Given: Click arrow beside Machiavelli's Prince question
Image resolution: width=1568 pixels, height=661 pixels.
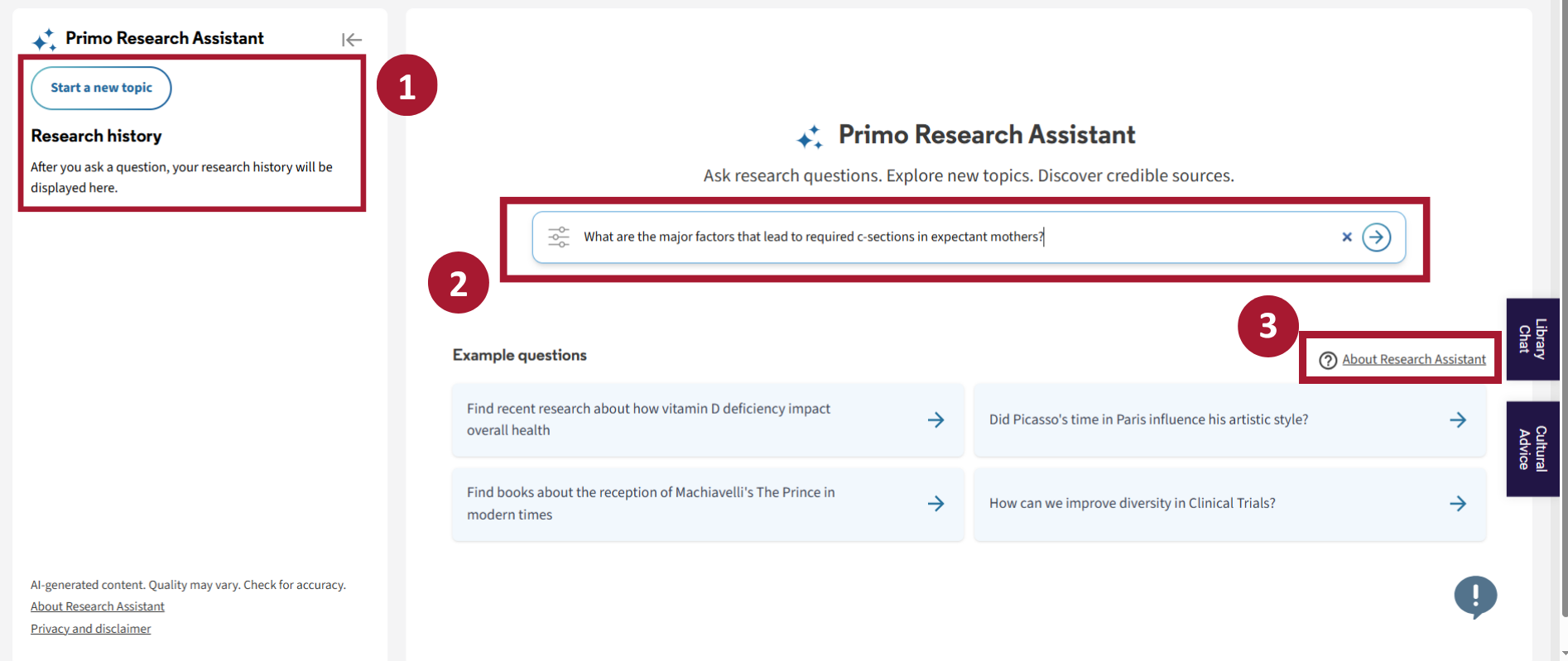Looking at the screenshot, I should [x=936, y=504].
